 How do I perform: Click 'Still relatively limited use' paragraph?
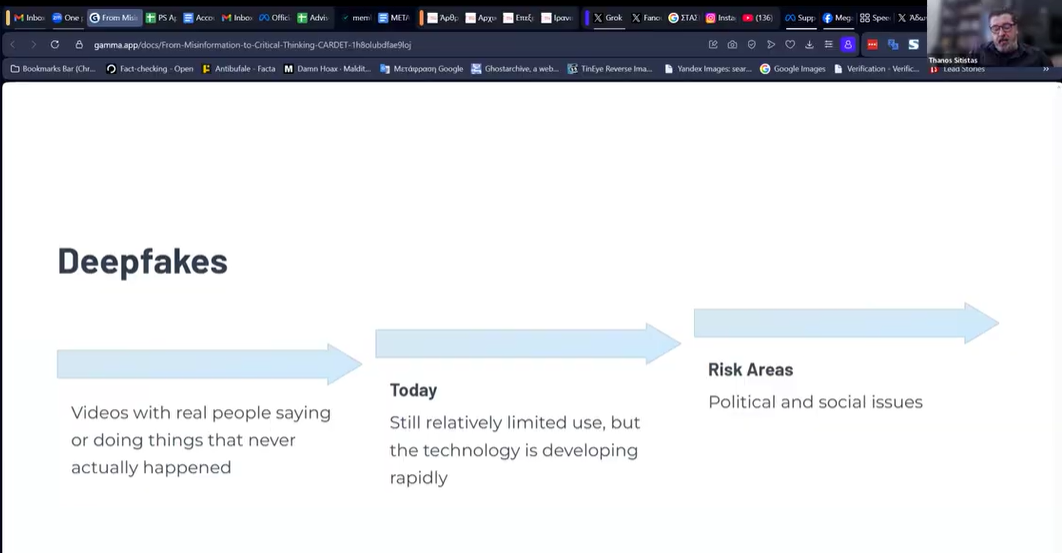coord(515,450)
